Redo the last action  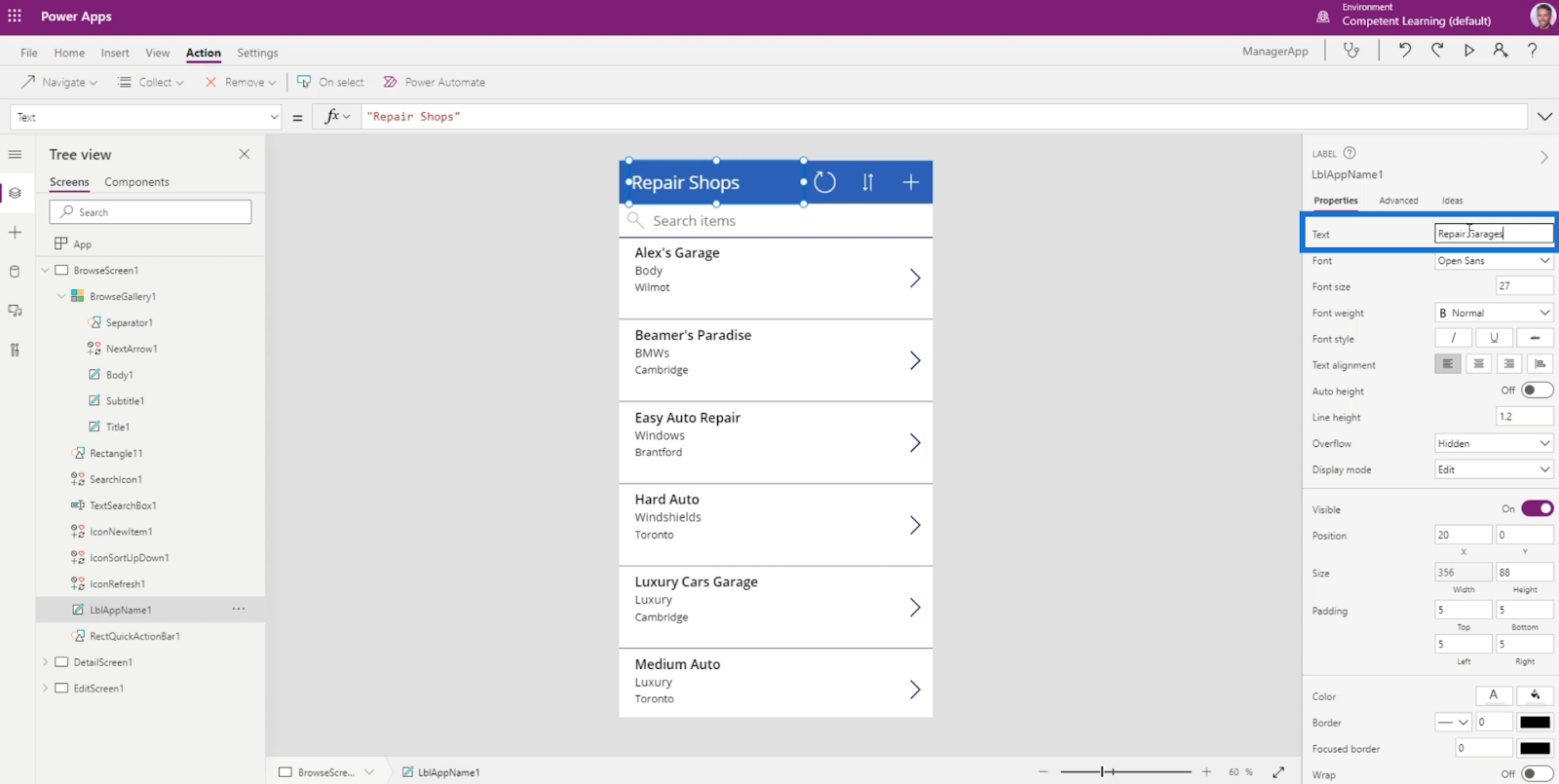pos(1437,51)
